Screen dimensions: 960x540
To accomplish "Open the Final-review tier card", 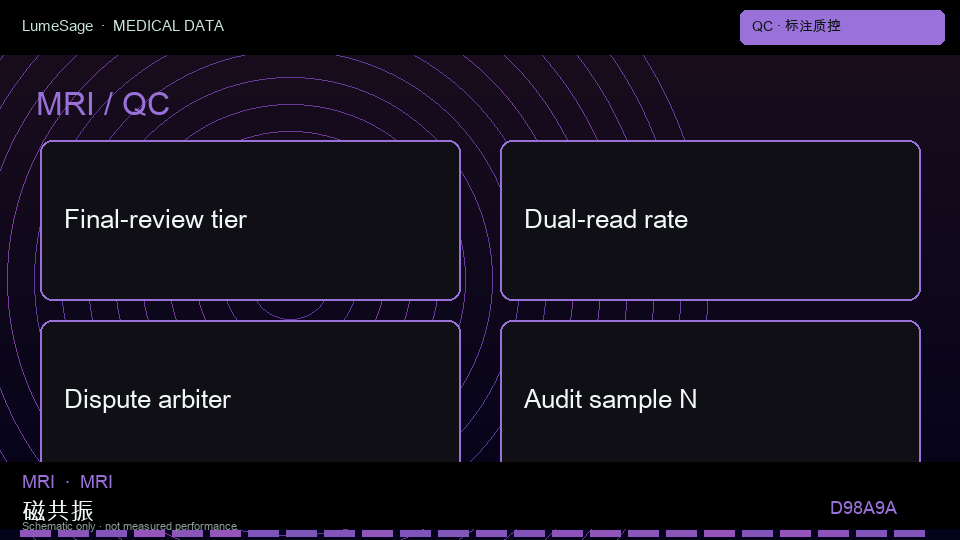I will [250, 220].
